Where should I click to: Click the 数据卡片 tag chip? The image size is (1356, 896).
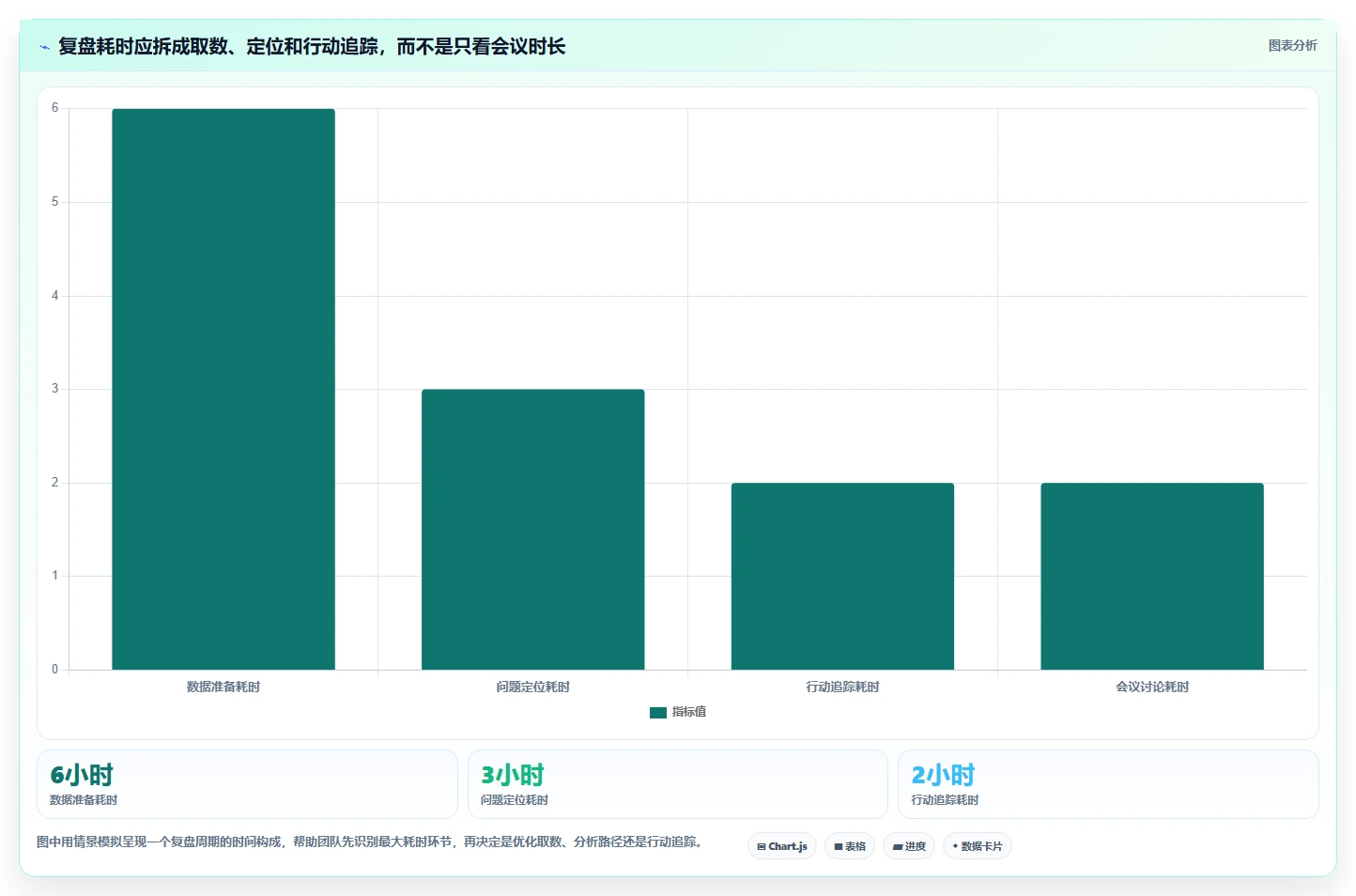[x=978, y=846]
